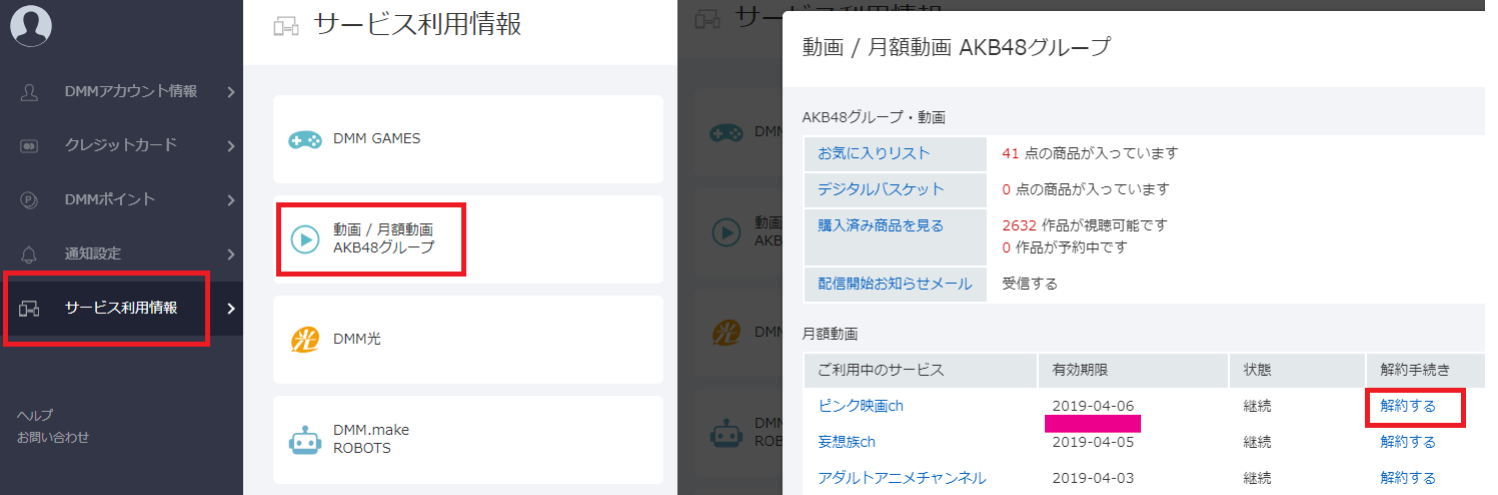Open the ピンク映画ch service link
Screen dimensions: 1498x495
[x=861, y=406]
